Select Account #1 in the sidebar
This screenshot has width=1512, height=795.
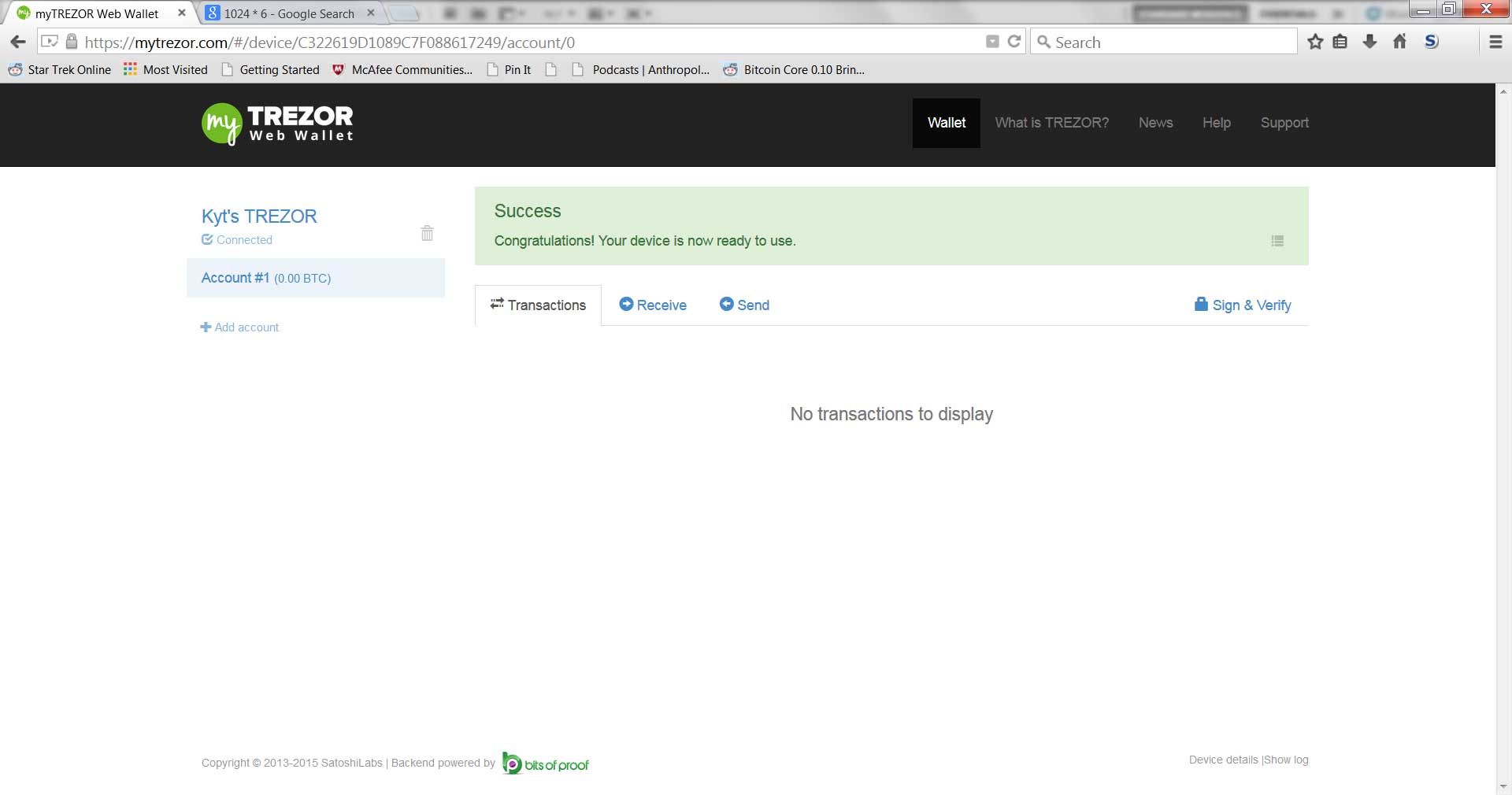pos(316,278)
